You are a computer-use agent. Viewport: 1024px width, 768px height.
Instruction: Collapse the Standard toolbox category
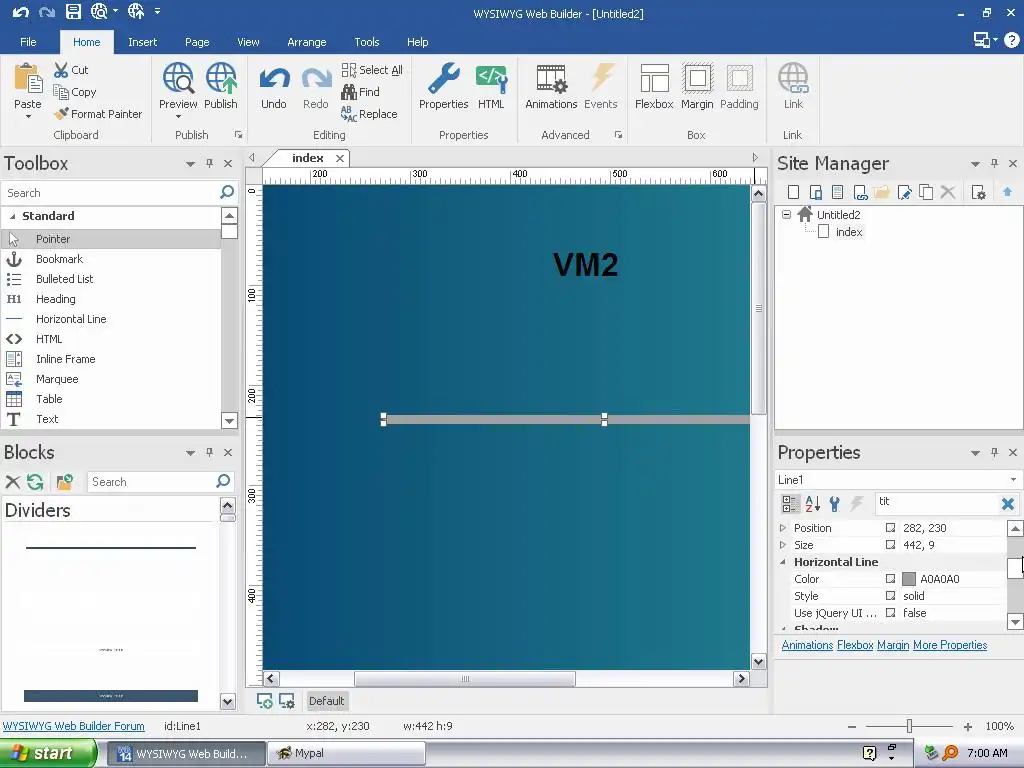[x=12, y=216]
